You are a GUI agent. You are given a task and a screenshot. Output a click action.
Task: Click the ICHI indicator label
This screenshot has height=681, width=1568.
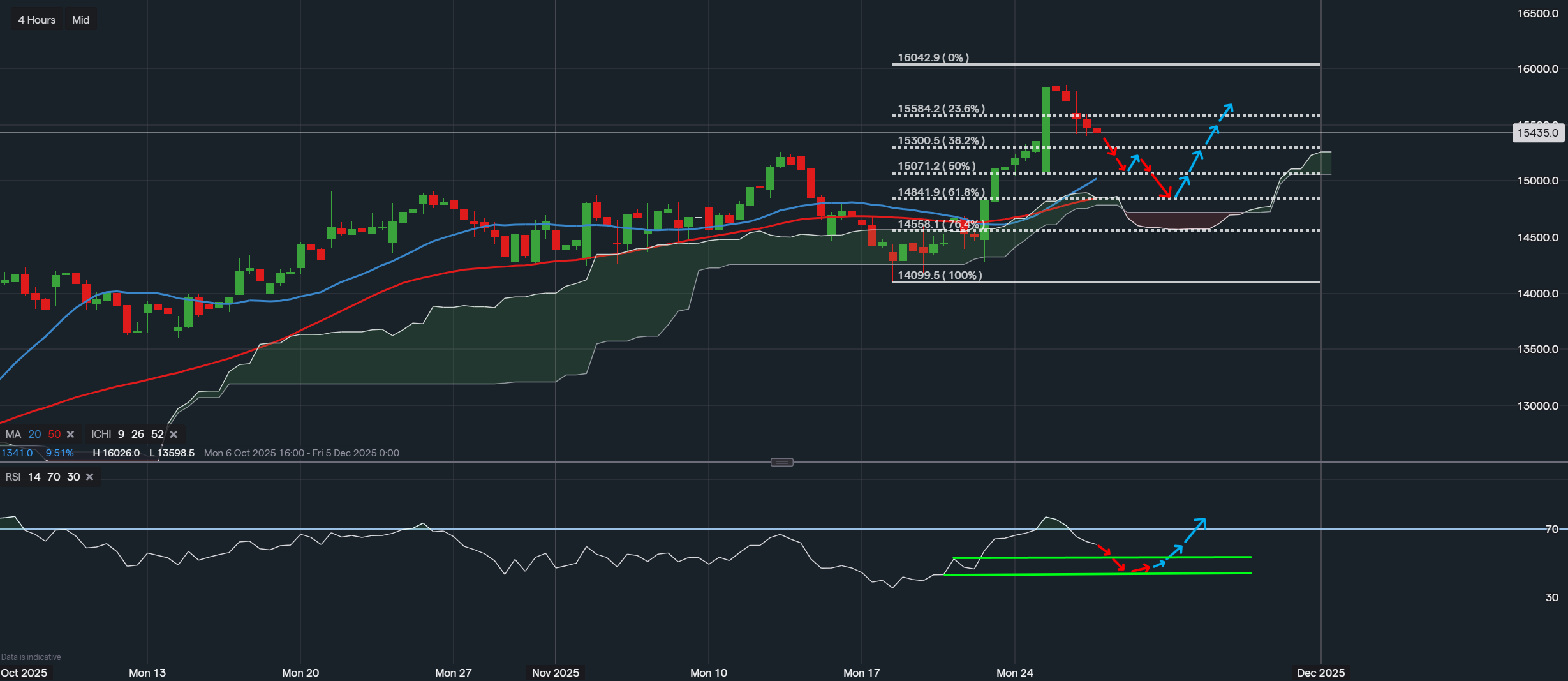101,435
